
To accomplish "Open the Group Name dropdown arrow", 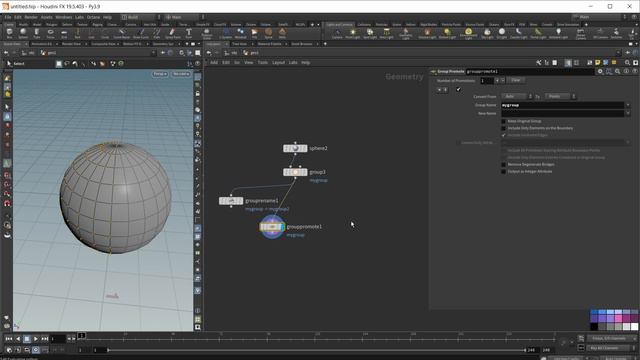I will [628, 105].
